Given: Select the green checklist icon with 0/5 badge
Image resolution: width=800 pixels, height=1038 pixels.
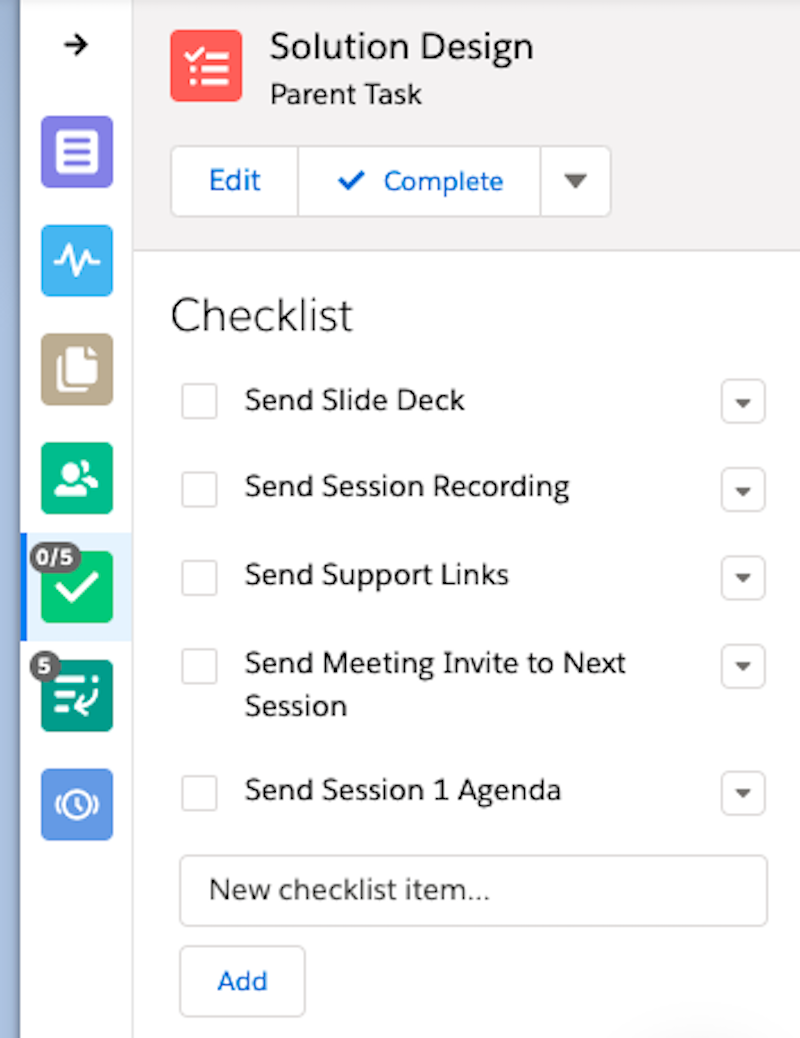Looking at the screenshot, I should point(77,587).
